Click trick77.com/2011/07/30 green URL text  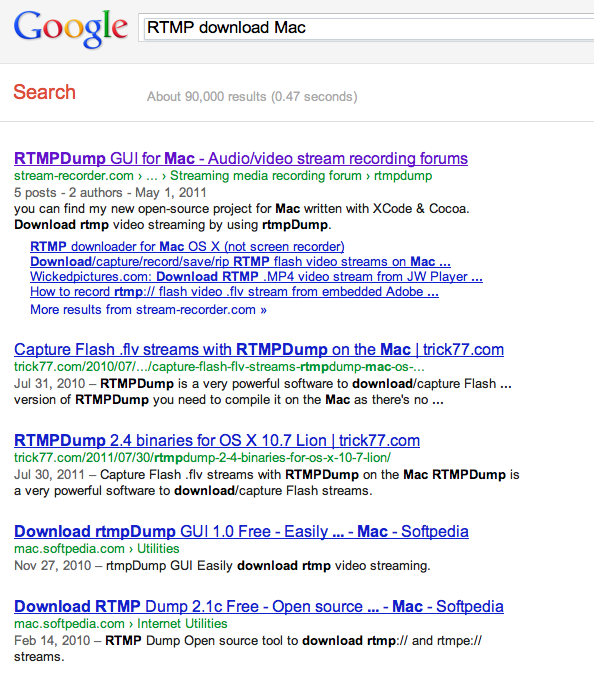tap(202, 457)
